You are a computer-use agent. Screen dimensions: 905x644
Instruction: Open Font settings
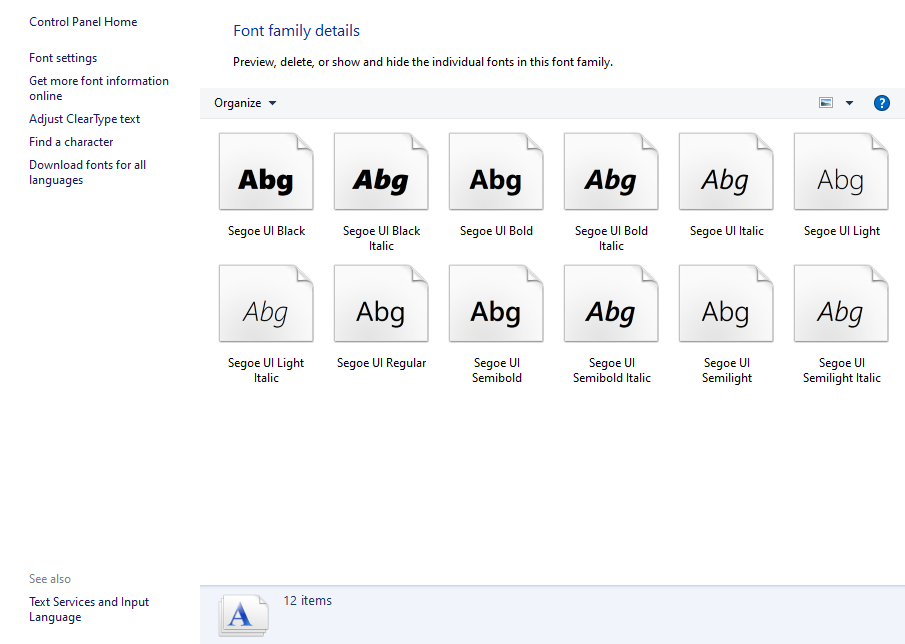tap(63, 57)
